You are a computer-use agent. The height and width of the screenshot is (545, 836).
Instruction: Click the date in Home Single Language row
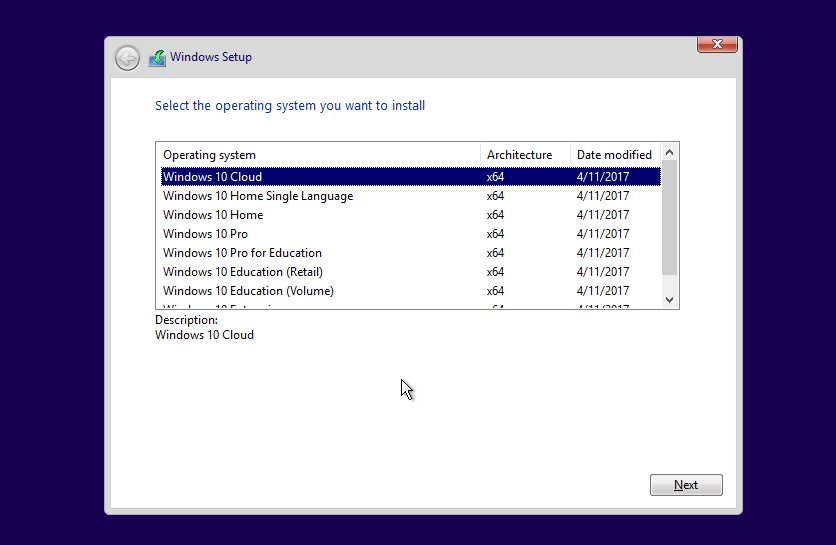coord(603,196)
